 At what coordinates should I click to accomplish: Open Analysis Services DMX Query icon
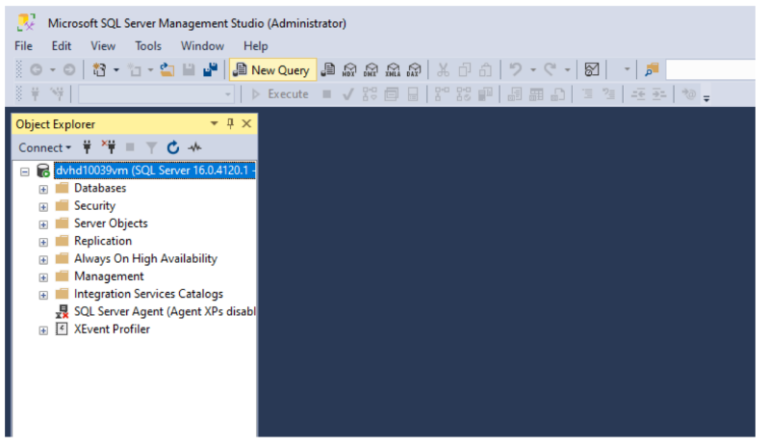371,70
